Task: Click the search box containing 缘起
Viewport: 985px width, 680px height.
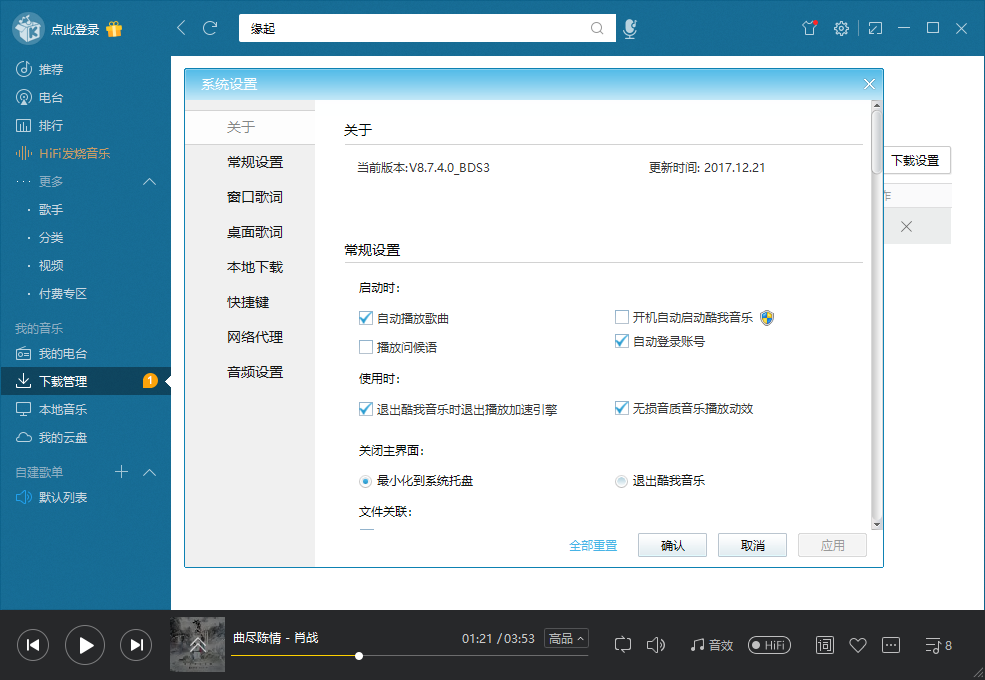Action: pyautogui.click(x=420, y=28)
